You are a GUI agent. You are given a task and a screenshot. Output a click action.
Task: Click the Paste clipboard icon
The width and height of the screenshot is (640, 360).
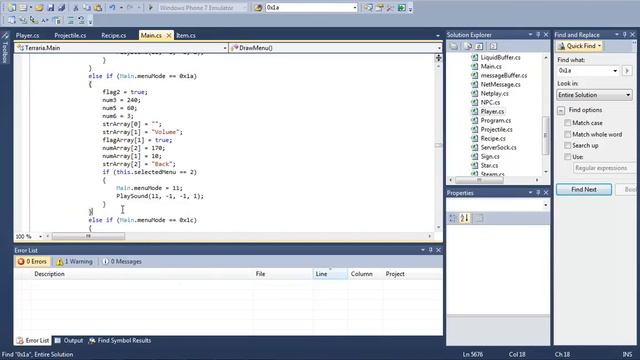click(x=98, y=7)
